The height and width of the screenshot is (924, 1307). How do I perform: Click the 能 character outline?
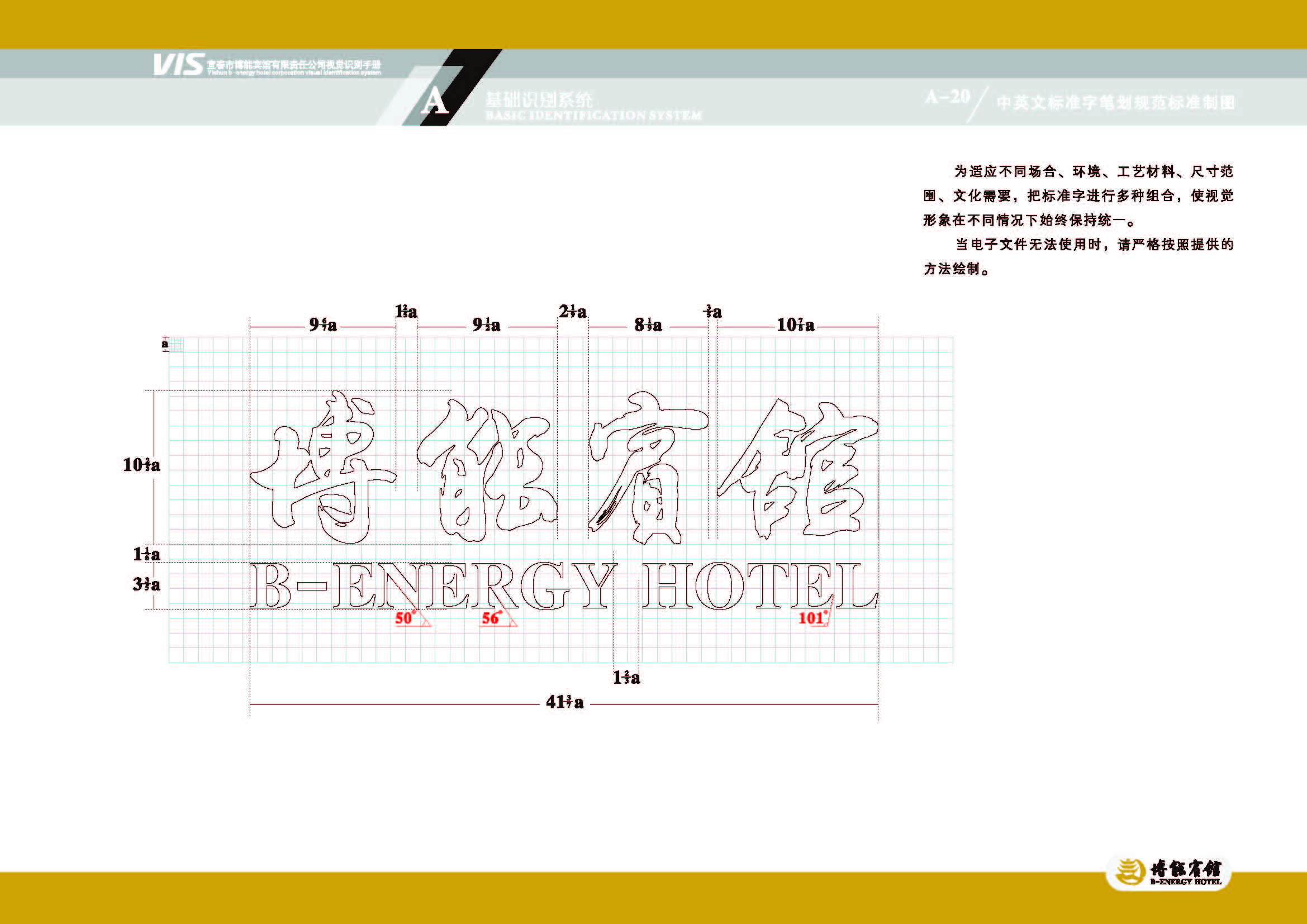(x=487, y=469)
